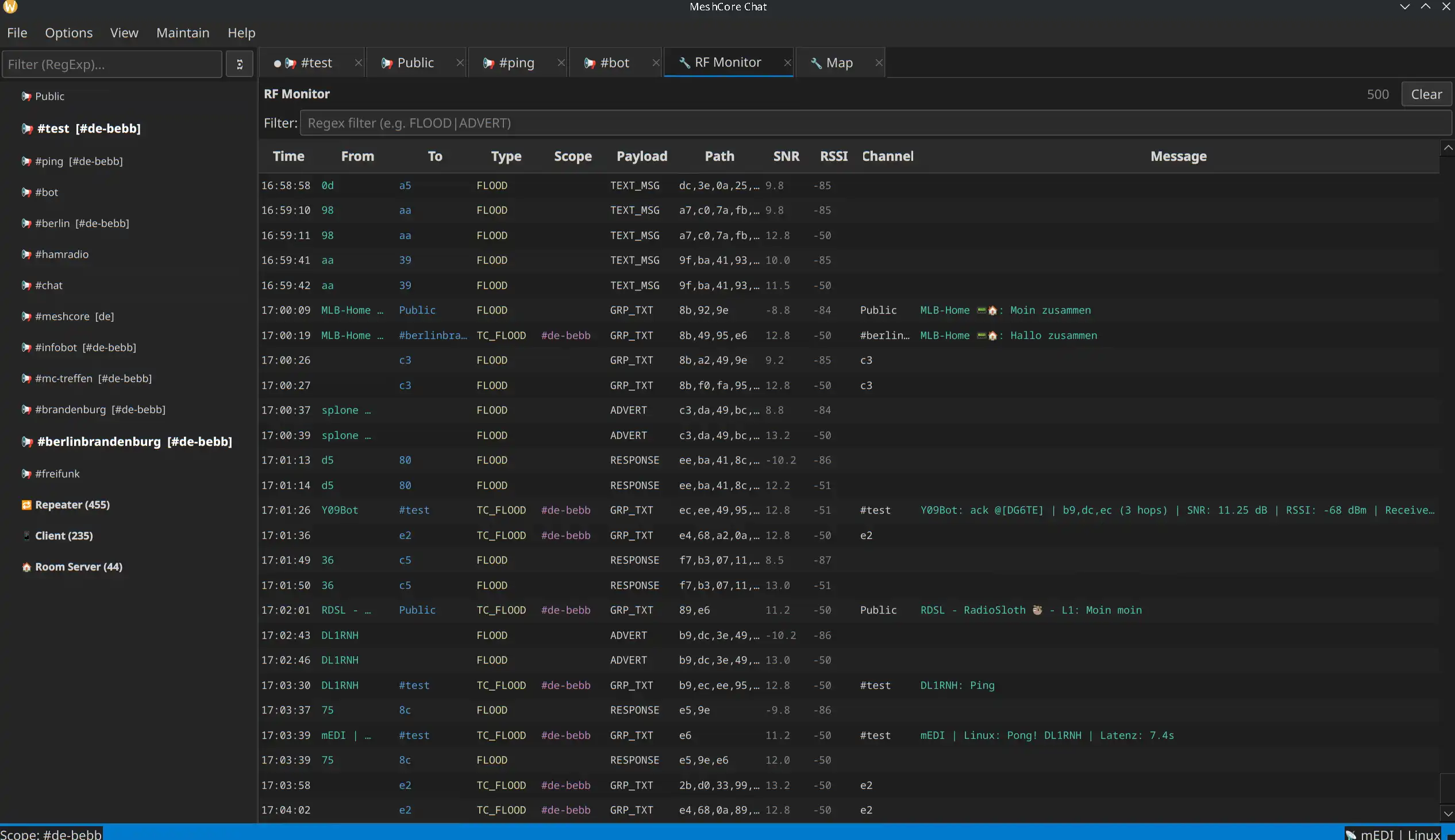Screen dimensions: 1455x840
Task: Click the scroll down arrow of log table
Action: click(x=1448, y=814)
